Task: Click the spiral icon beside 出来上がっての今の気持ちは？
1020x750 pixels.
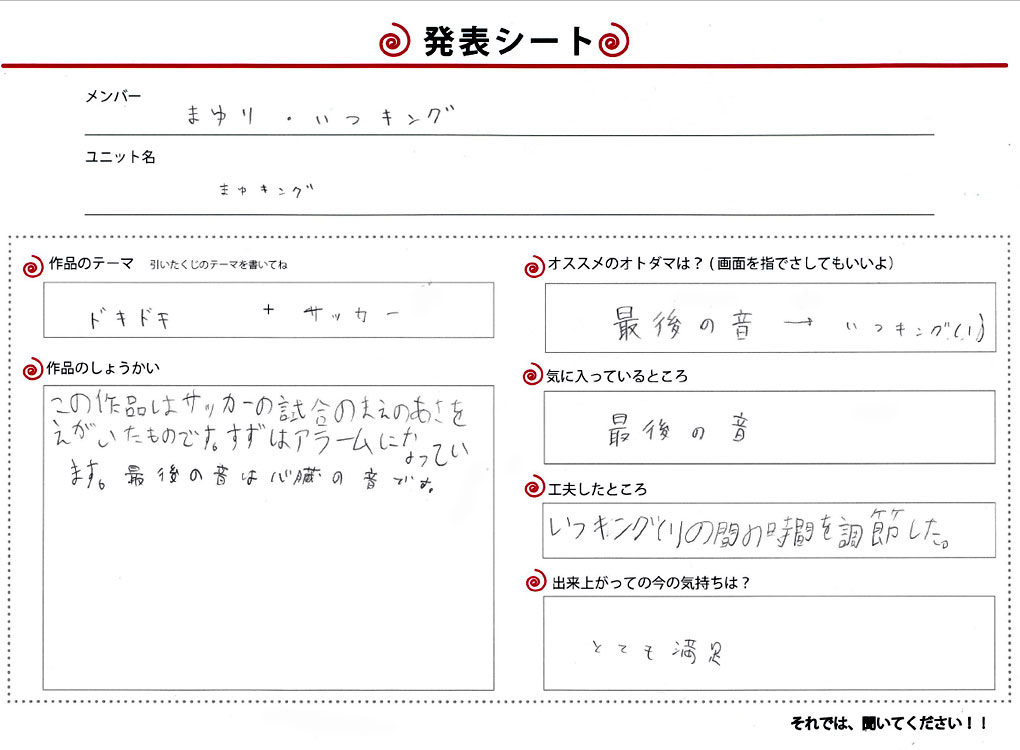Action: pyautogui.click(x=534, y=583)
